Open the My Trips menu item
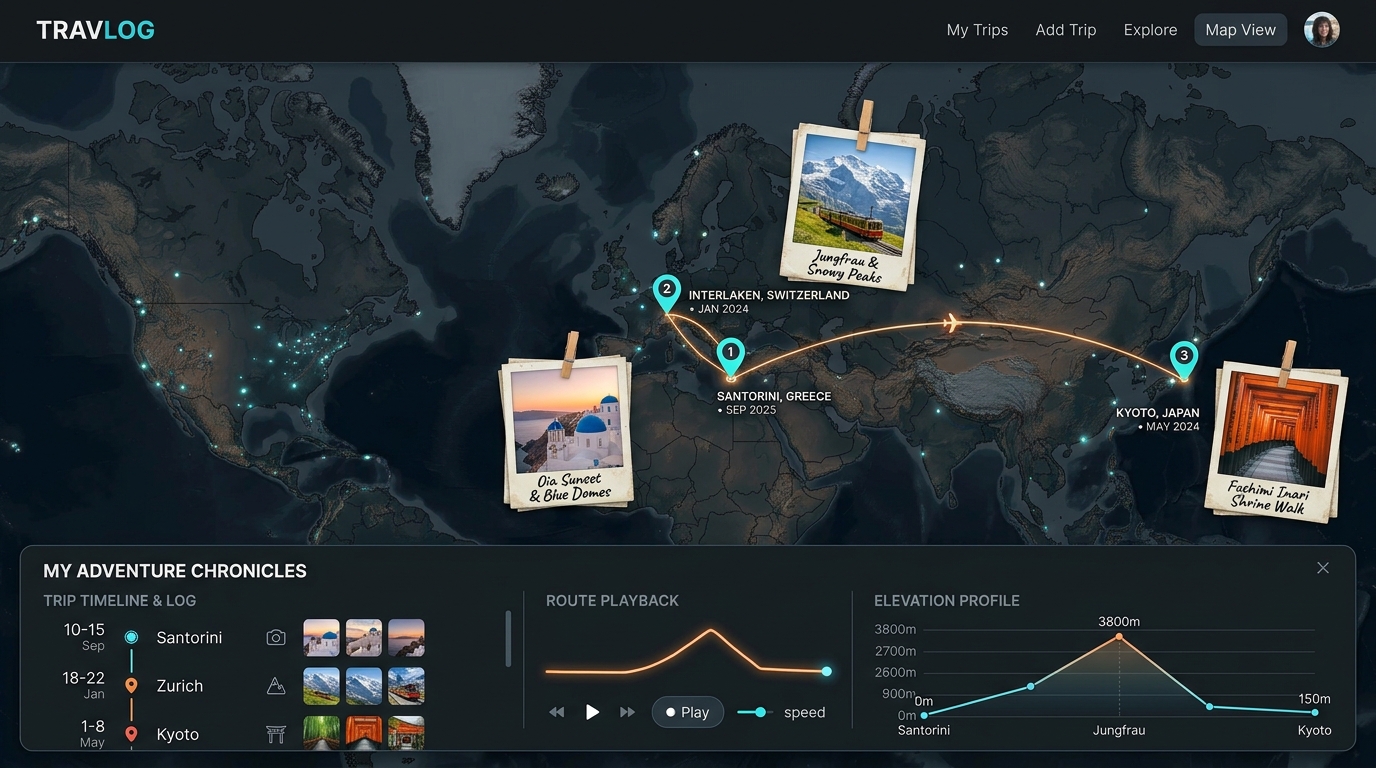Image resolution: width=1376 pixels, height=768 pixels. point(977,30)
